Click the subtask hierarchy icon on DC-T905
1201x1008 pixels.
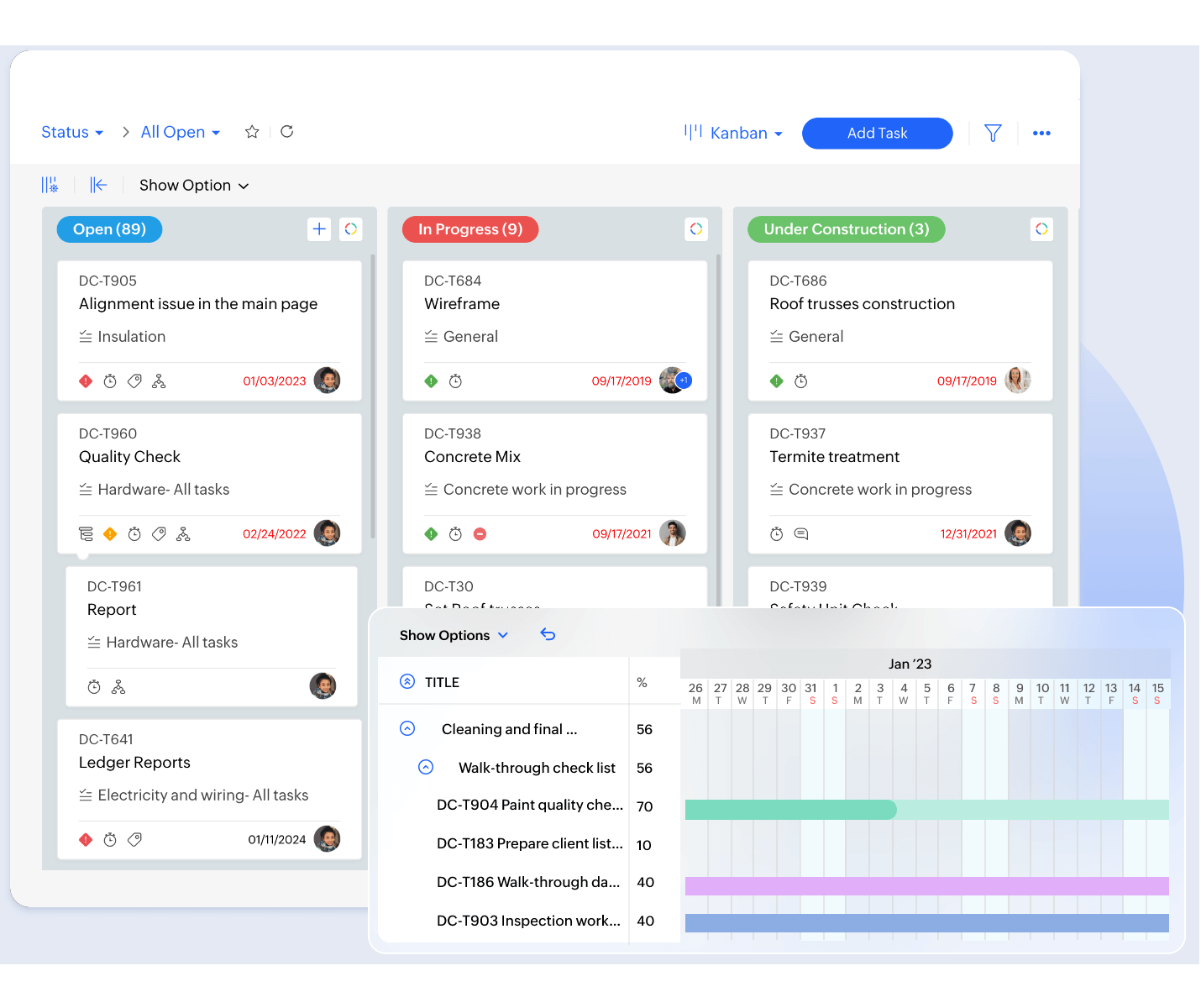160,381
